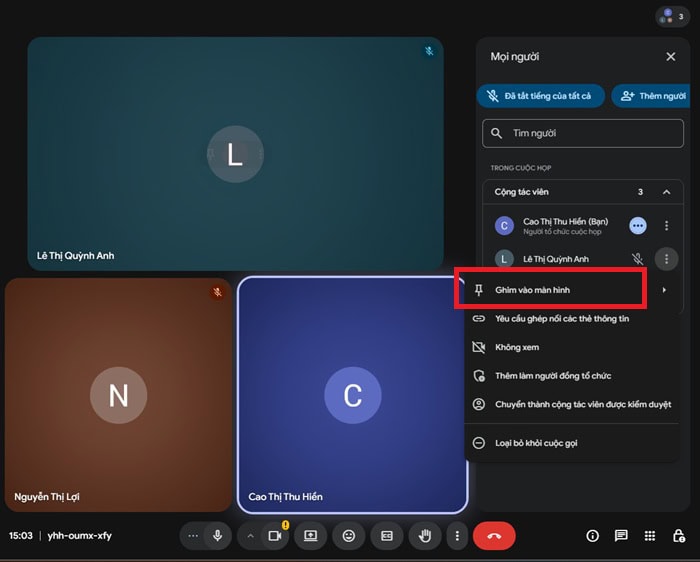Raise your hand

coord(425,535)
